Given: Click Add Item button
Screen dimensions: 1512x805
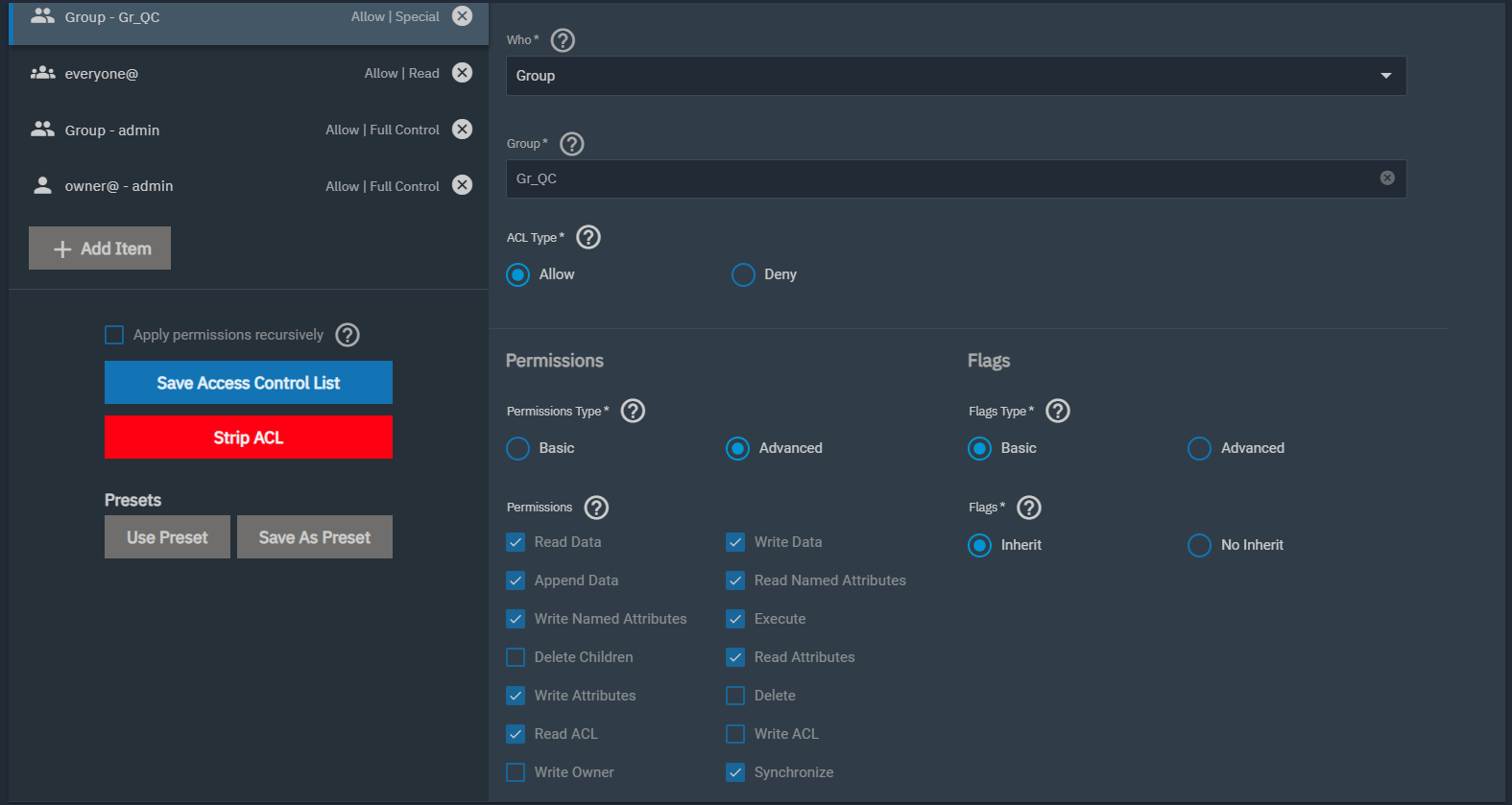Looking at the screenshot, I should [100, 249].
